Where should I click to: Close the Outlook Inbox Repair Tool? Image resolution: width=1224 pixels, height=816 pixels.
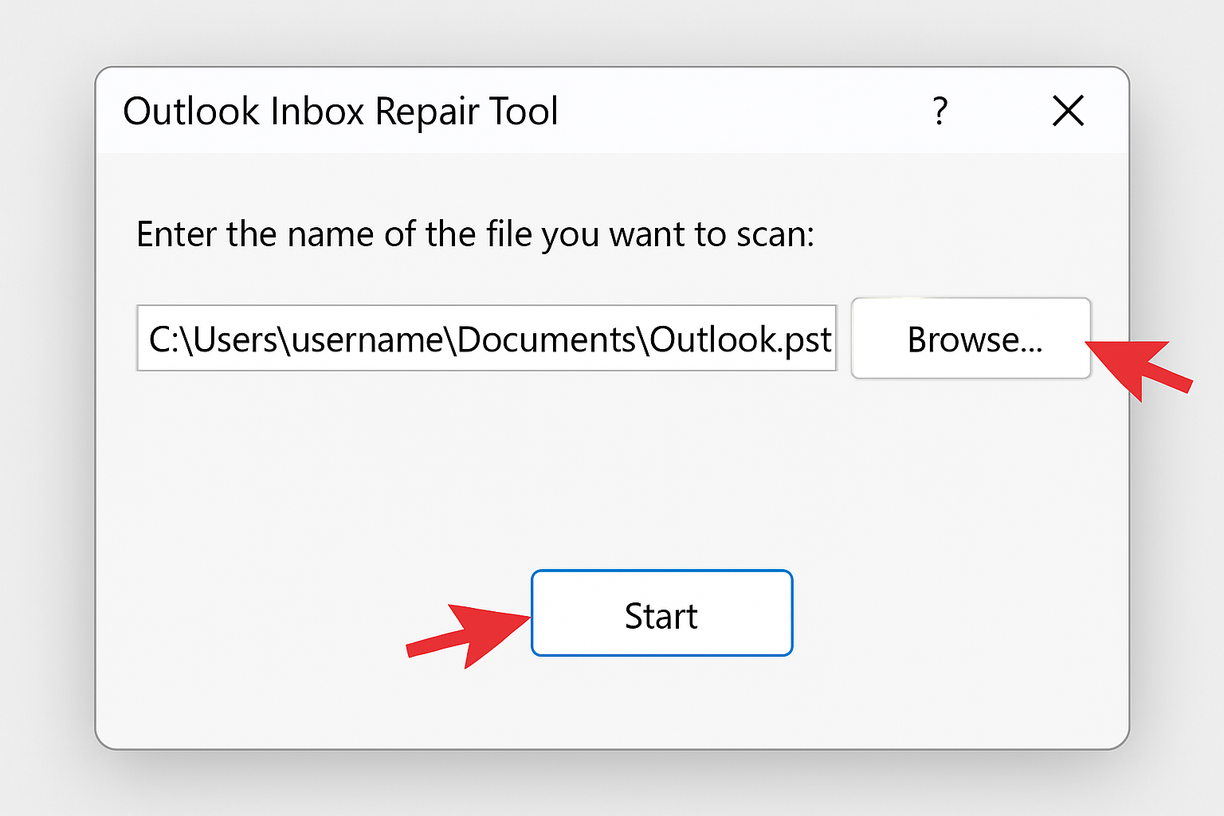1068,112
